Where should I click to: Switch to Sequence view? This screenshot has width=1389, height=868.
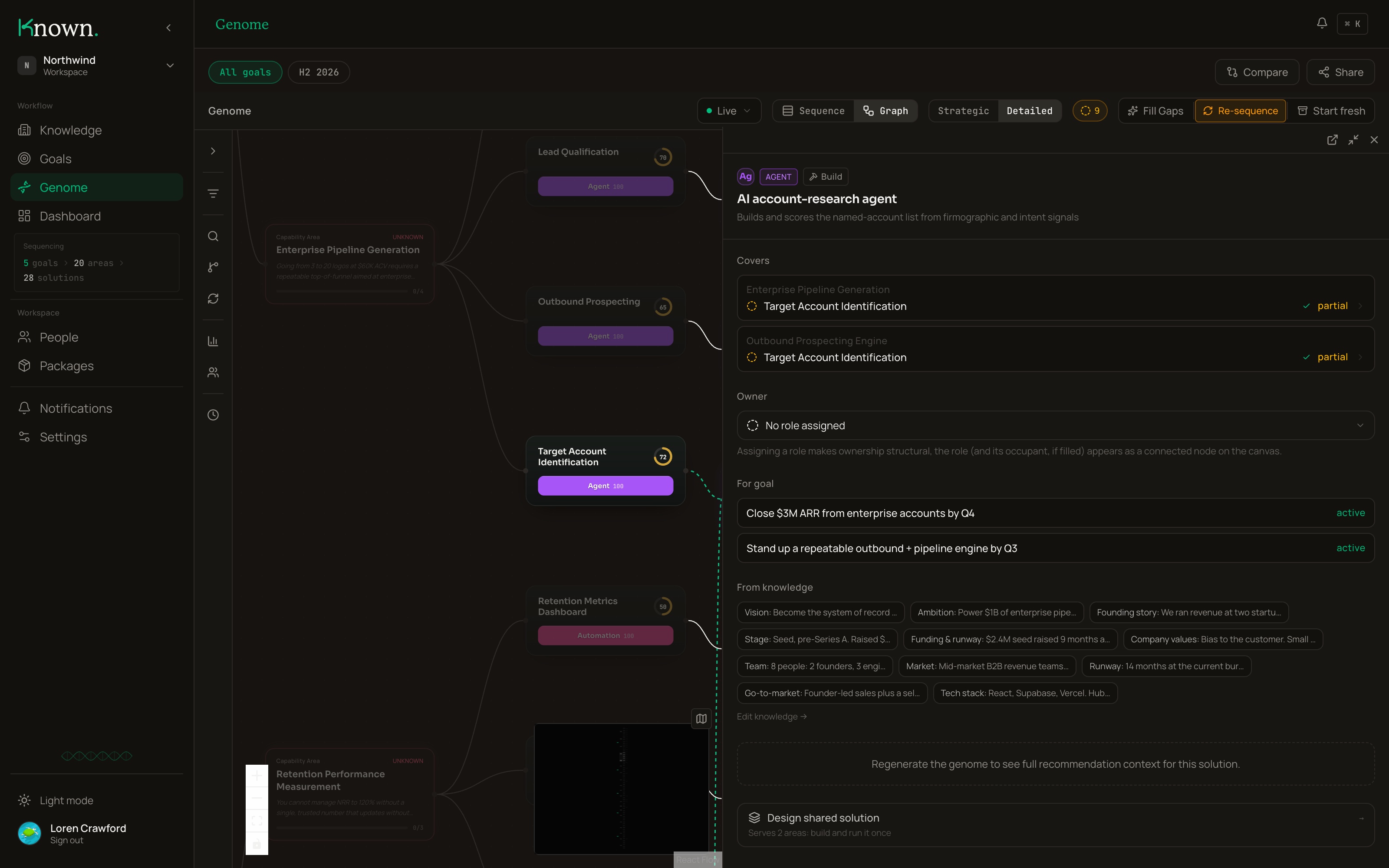coord(813,111)
